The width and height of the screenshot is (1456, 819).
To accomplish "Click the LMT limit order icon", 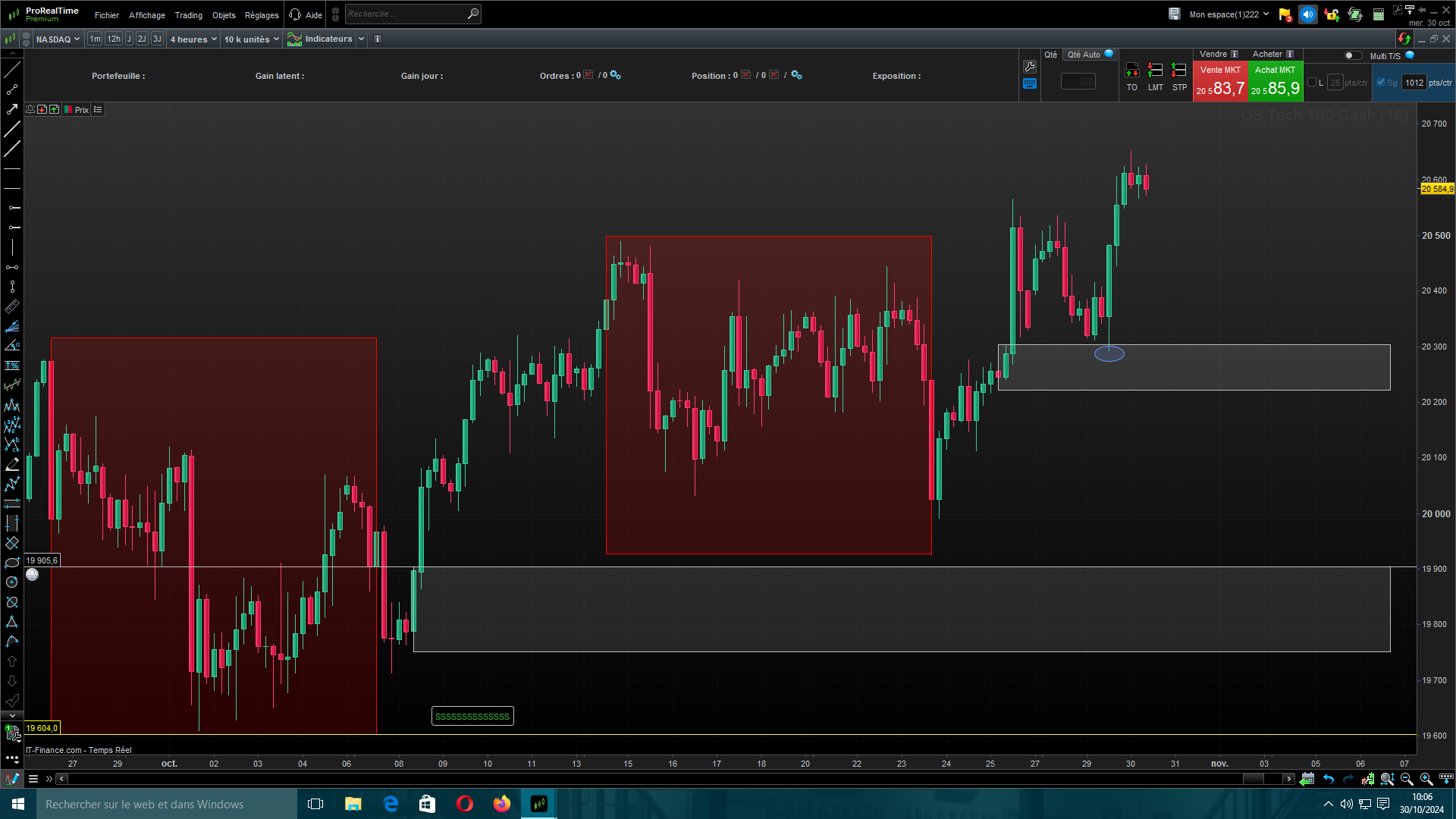I will pyautogui.click(x=1155, y=71).
